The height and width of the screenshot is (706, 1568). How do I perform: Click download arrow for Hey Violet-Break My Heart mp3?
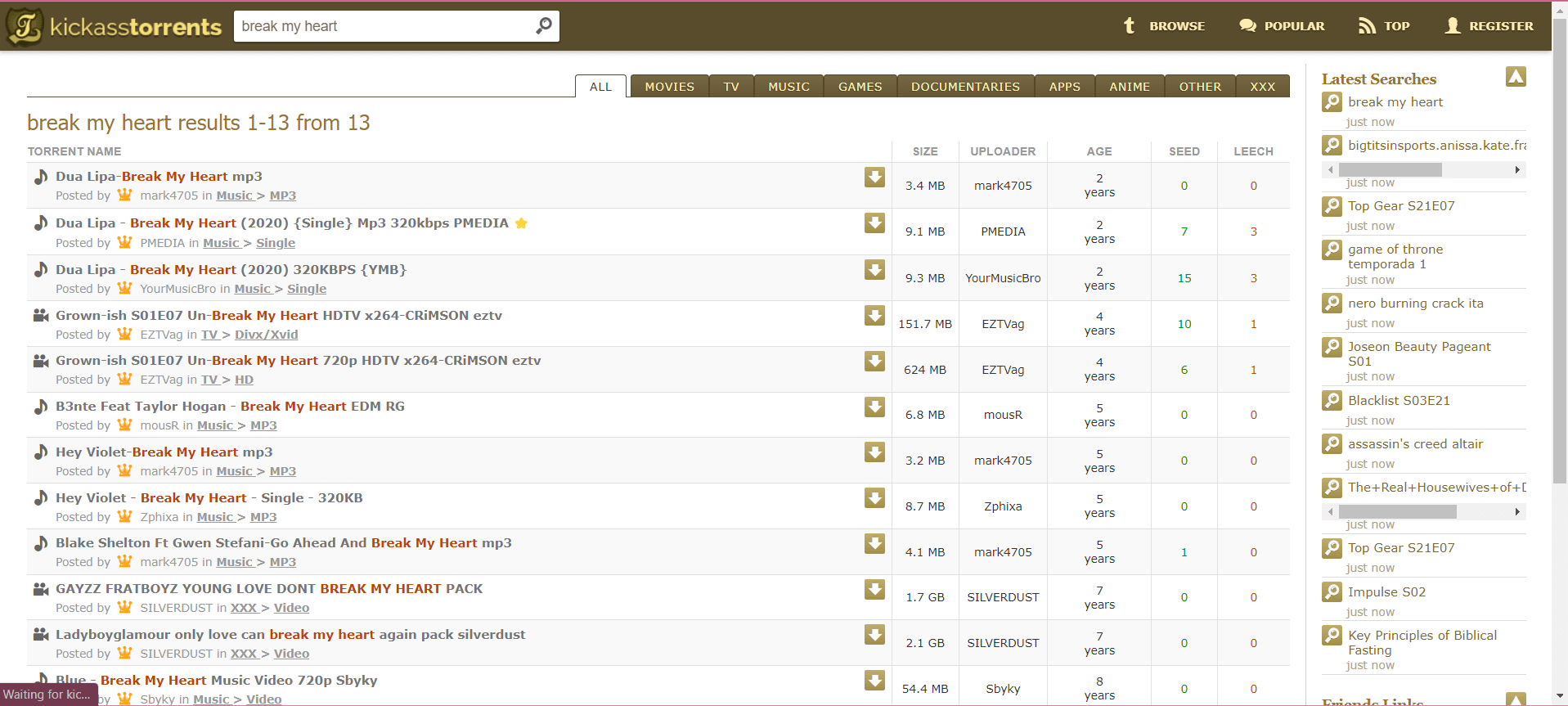pos(874,452)
